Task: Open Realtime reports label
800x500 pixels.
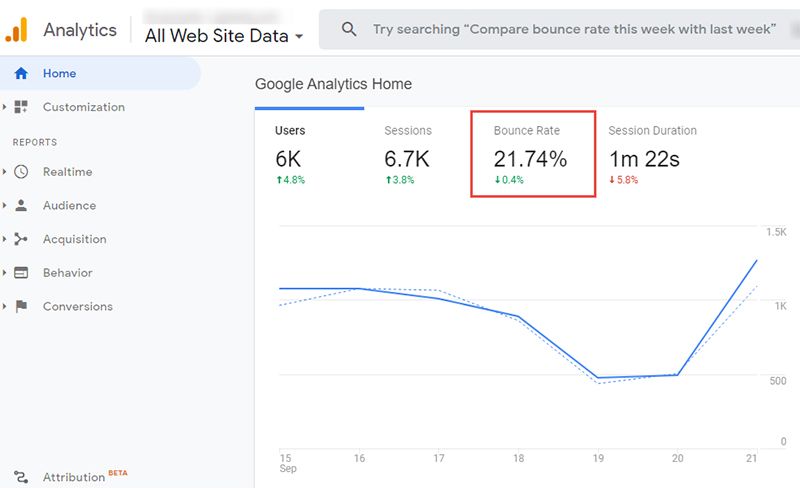Action: [x=67, y=172]
